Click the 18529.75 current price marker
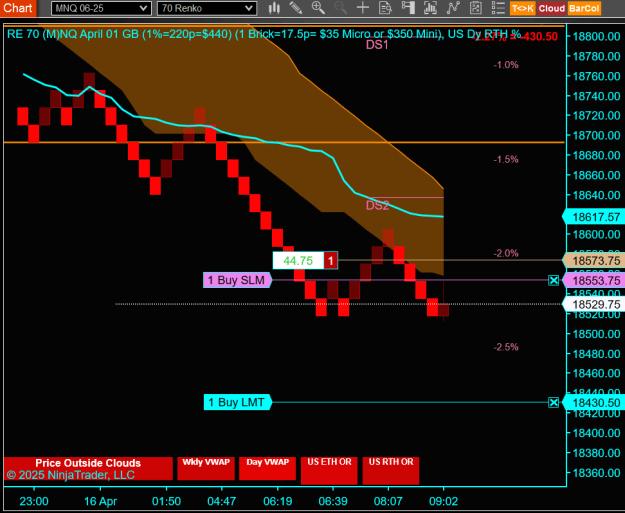Screen dimensions: 625x513 pyautogui.click(x=594, y=305)
